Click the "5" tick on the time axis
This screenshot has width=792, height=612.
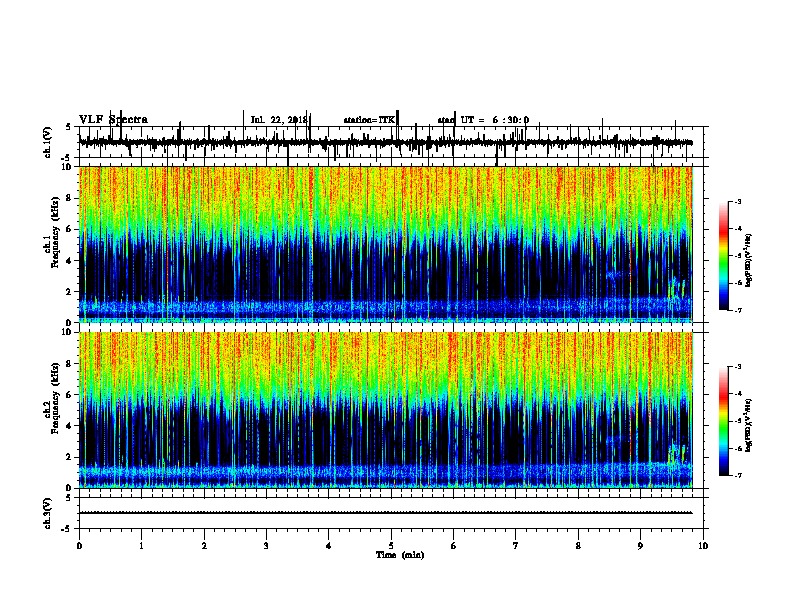click(391, 546)
